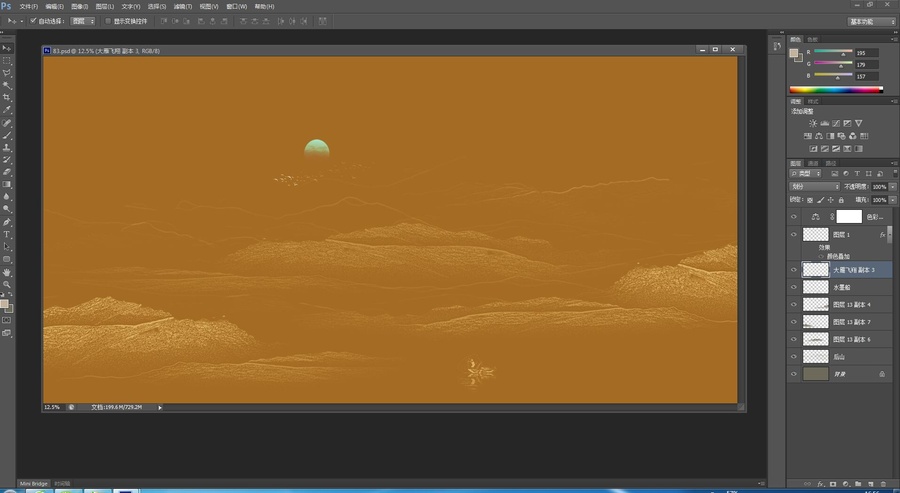Screen dimensions: 900x493
Task: Lock all with padlock button
Action: click(841, 200)
